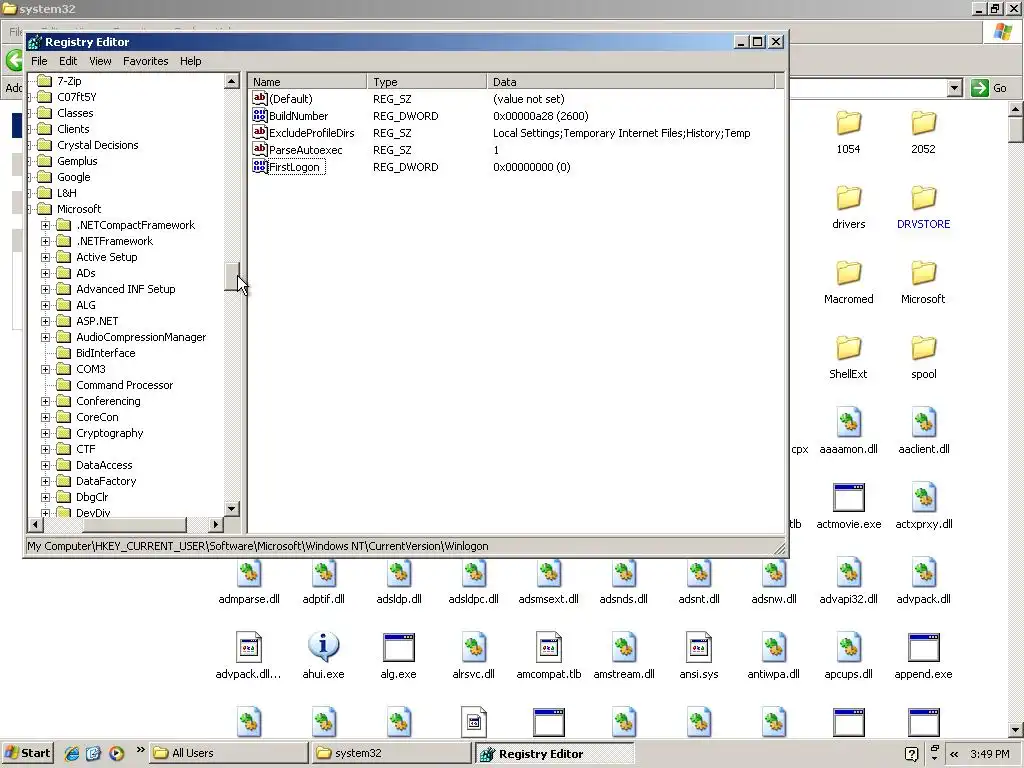Click the Registry Editor title bar icon

[x=35, y=42]
